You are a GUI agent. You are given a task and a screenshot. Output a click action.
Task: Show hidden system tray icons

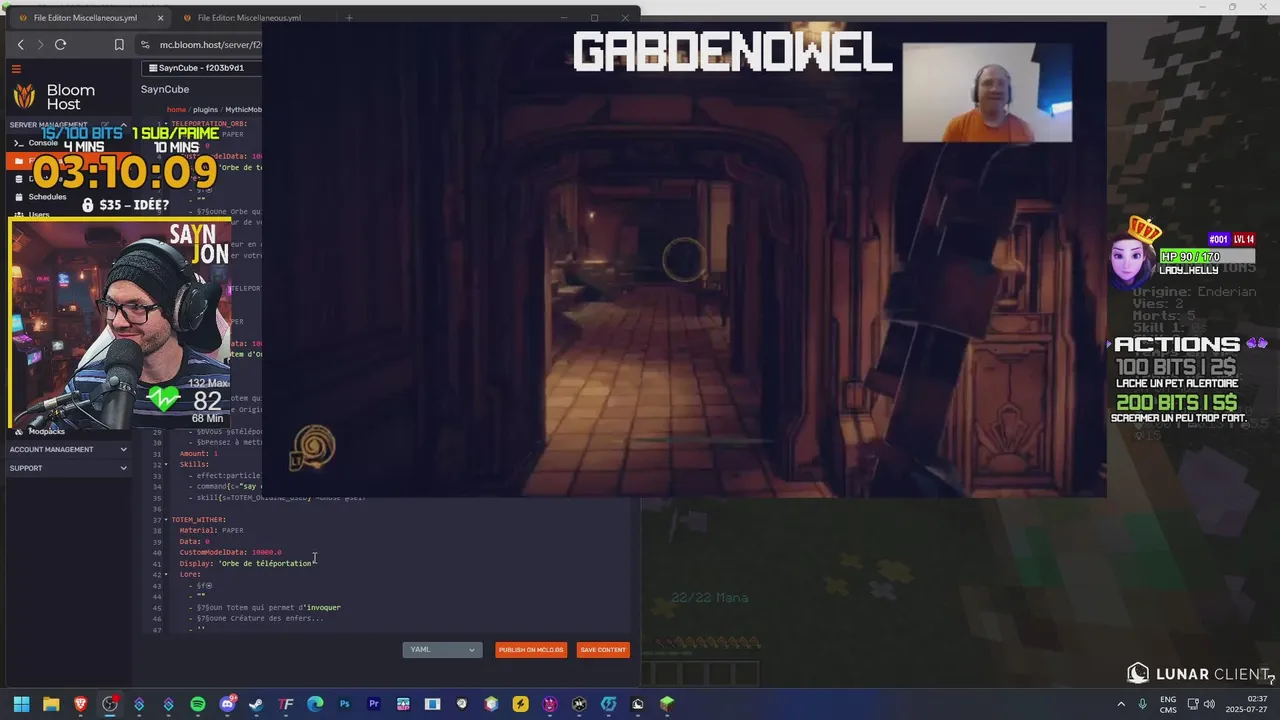1120,704
